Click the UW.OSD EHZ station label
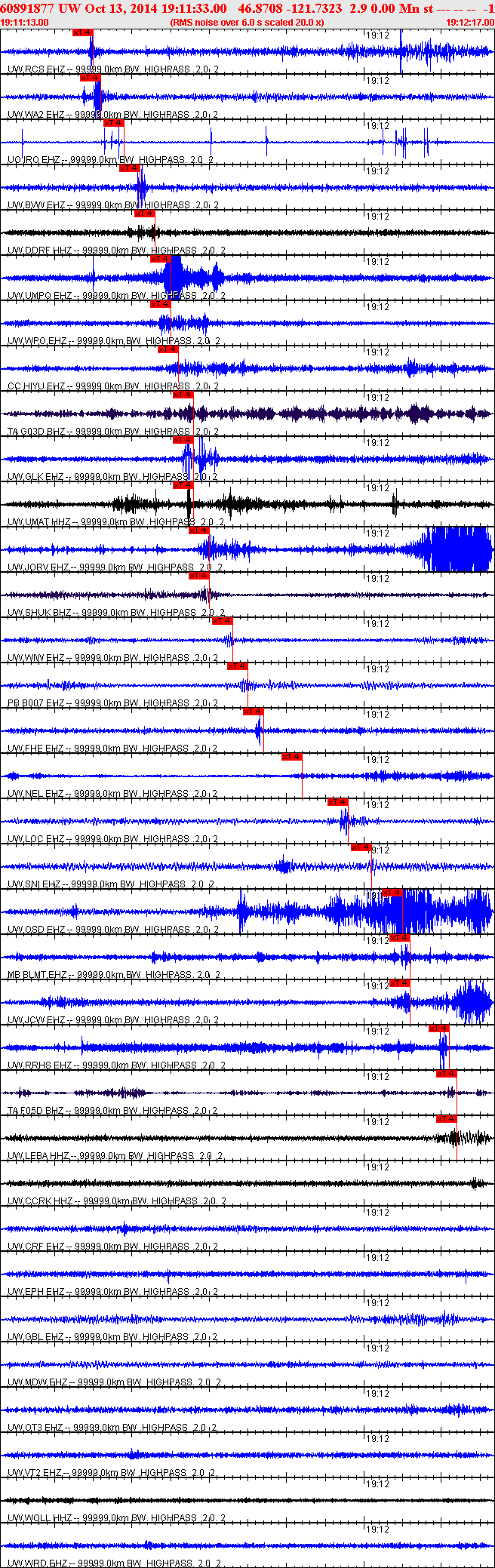The image size is (495, 1568). point(36,930)
